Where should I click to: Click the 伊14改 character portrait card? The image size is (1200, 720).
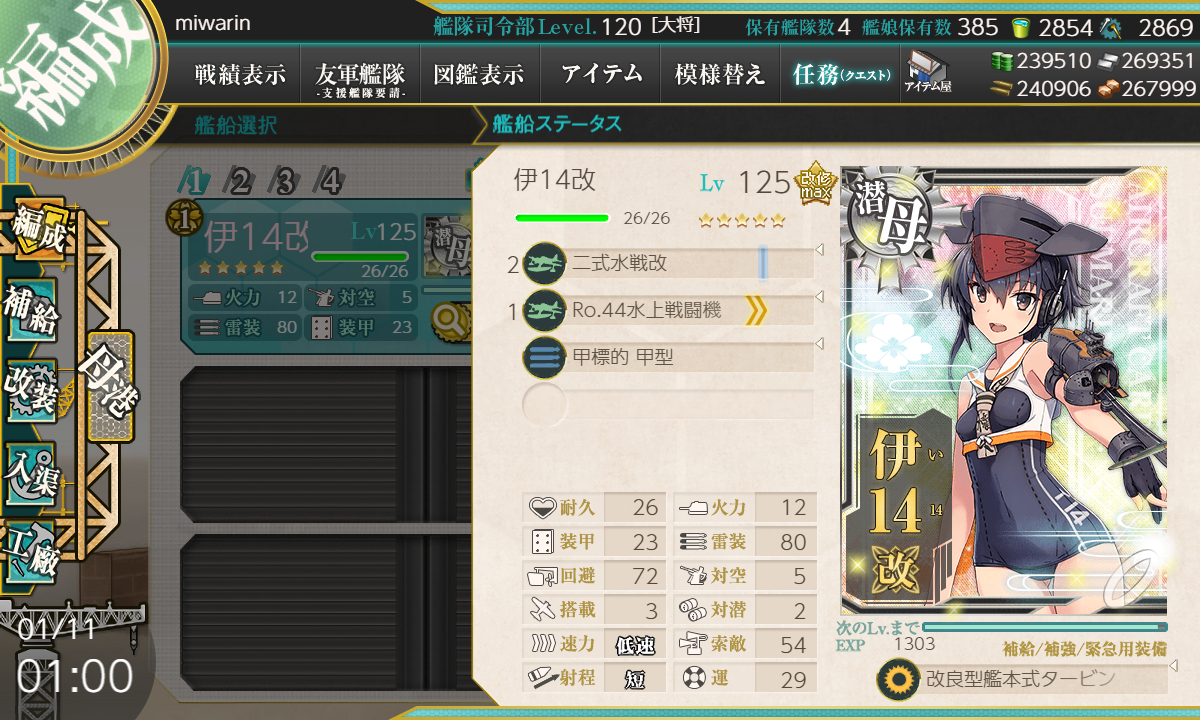[x=1004, y=390]
